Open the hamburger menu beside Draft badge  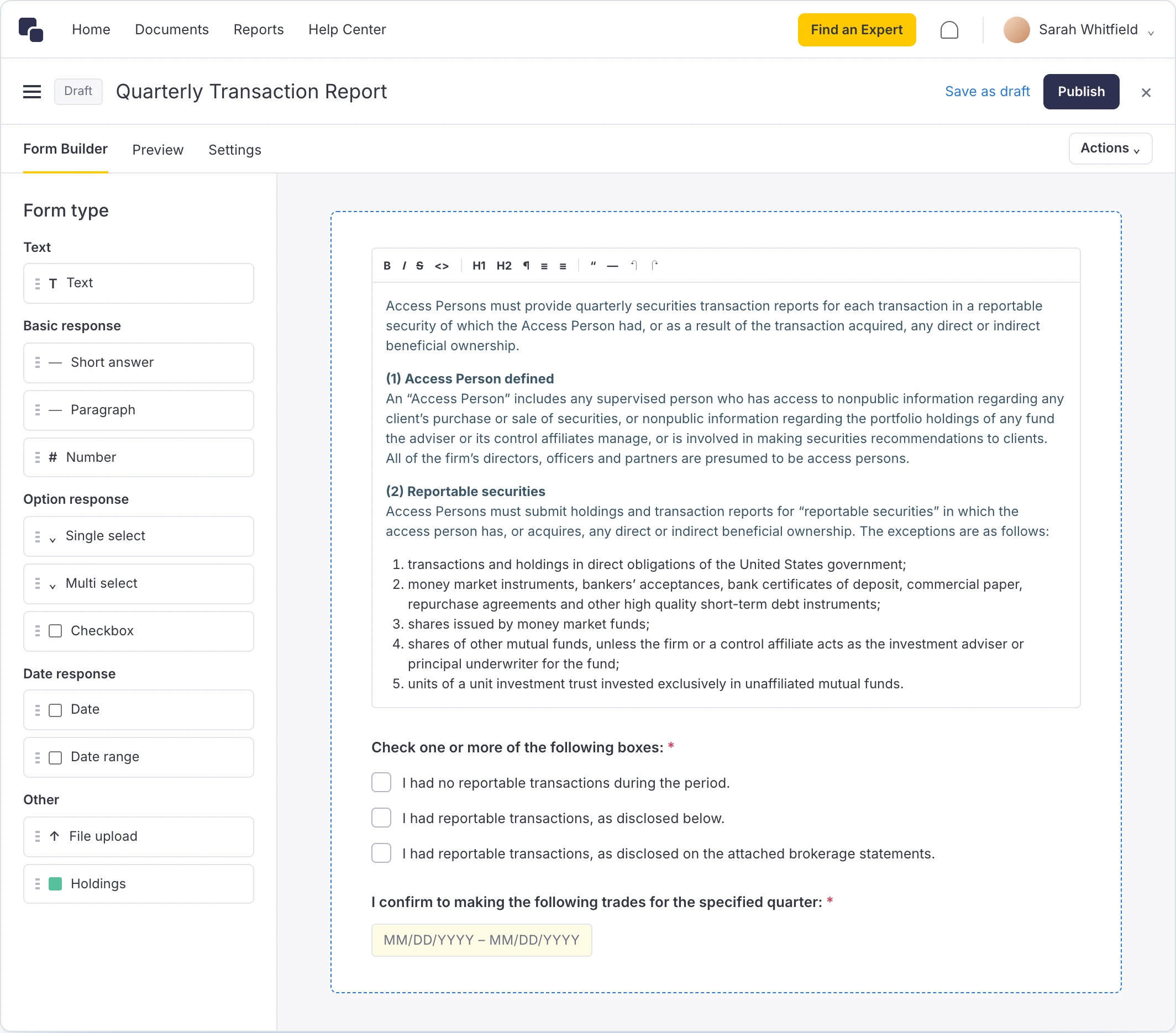(32, 92)
